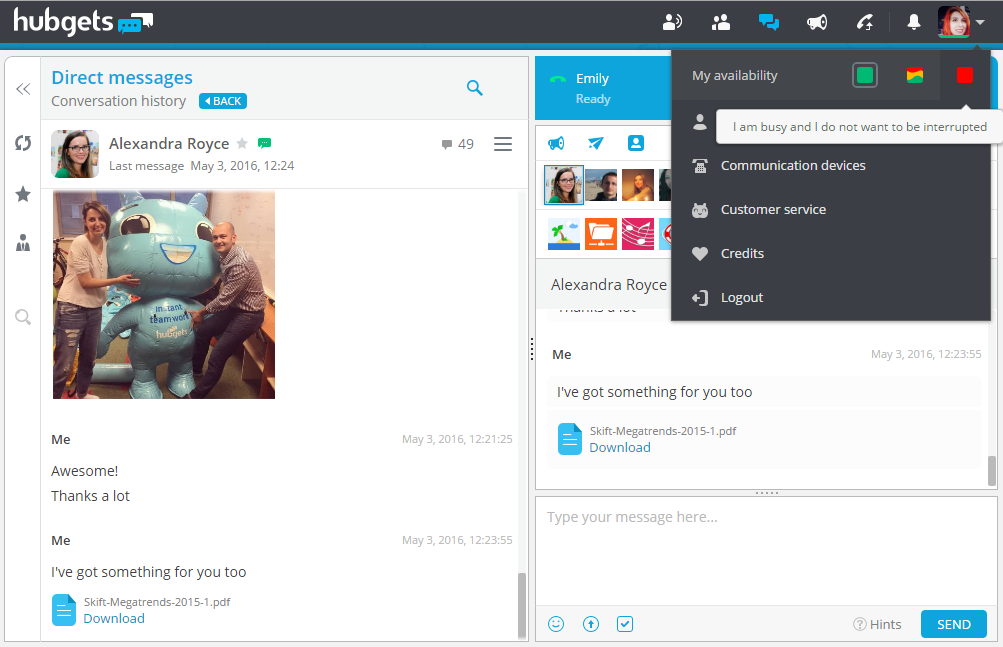Search the Direct messages conversation history
The height and width of the screenshot is (647, 1003).
(x=474, y=88)
